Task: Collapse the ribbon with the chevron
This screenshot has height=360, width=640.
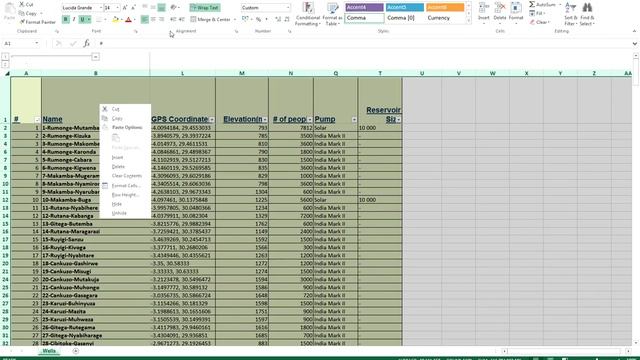Action: coord(634,31)
